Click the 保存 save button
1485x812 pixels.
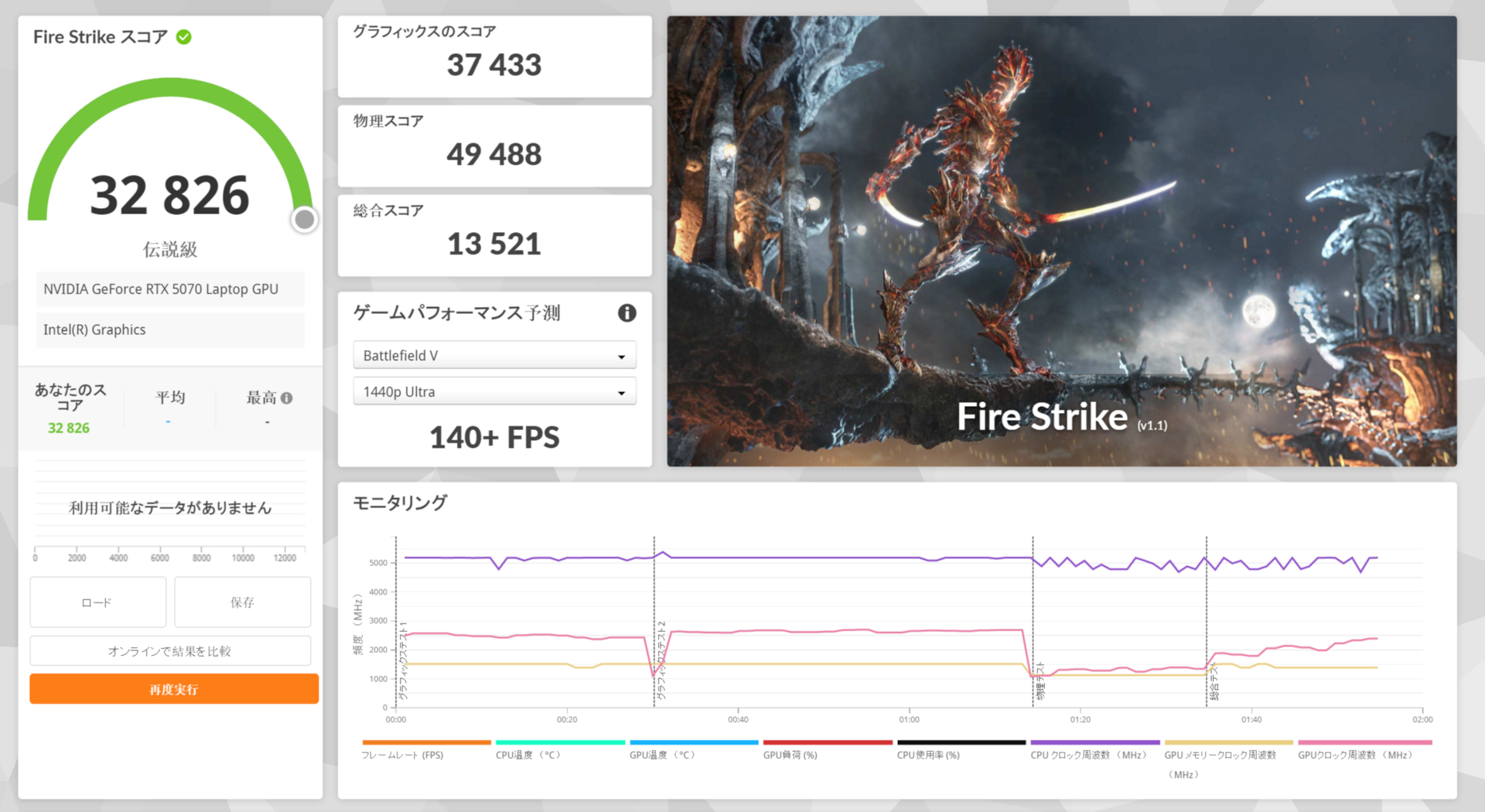(x=242, y=602)
